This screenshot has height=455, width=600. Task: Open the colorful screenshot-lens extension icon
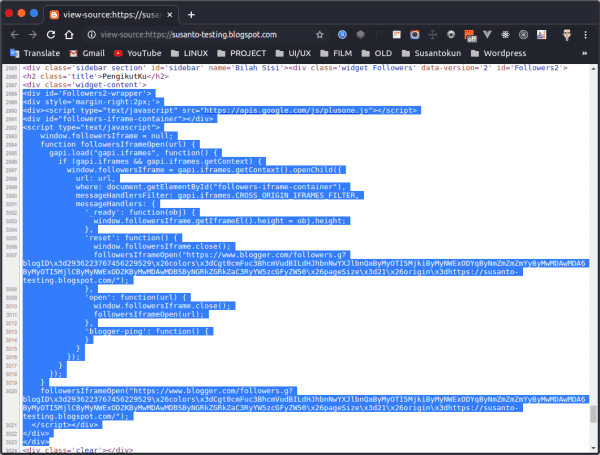[x=414, y=35]
